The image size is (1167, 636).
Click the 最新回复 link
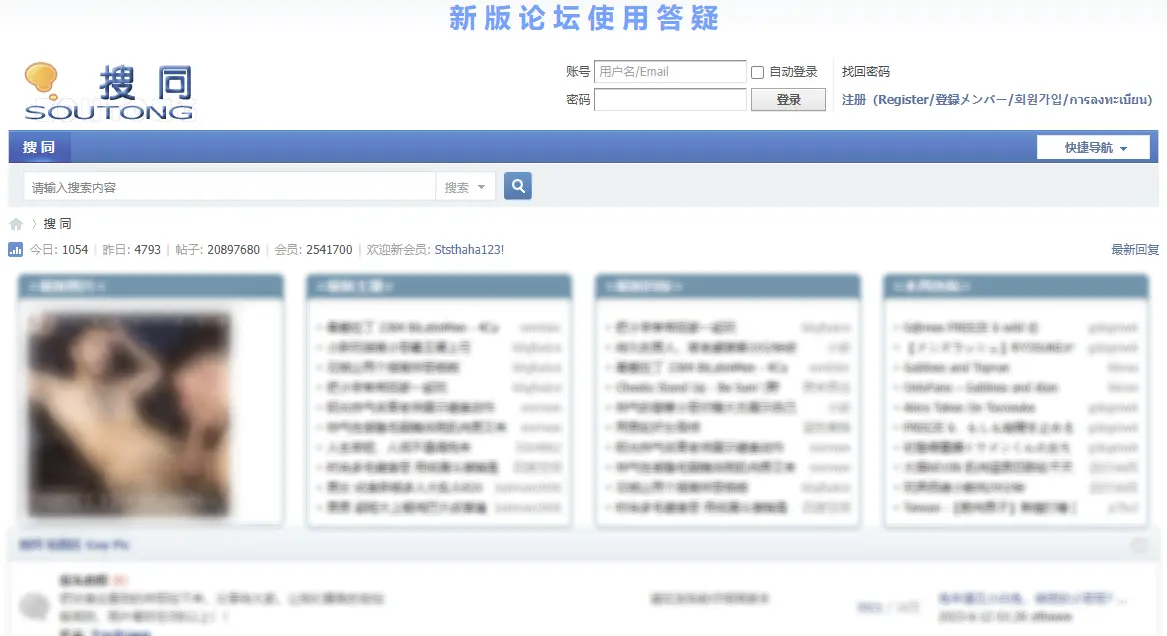(1134, 250)
